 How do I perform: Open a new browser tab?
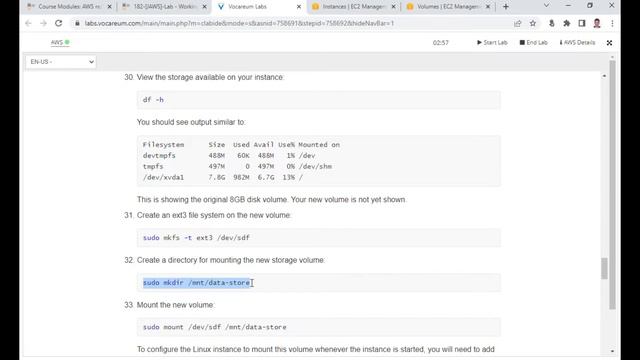tap(506, 7)
